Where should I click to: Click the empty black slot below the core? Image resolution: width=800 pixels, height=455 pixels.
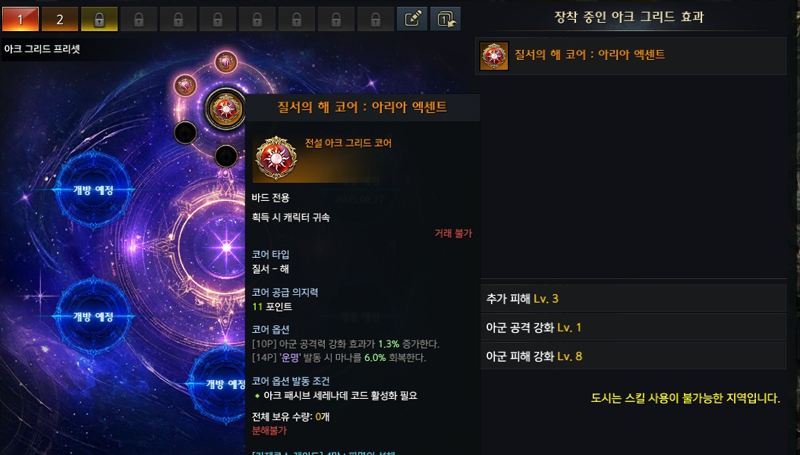coord(226,156)
